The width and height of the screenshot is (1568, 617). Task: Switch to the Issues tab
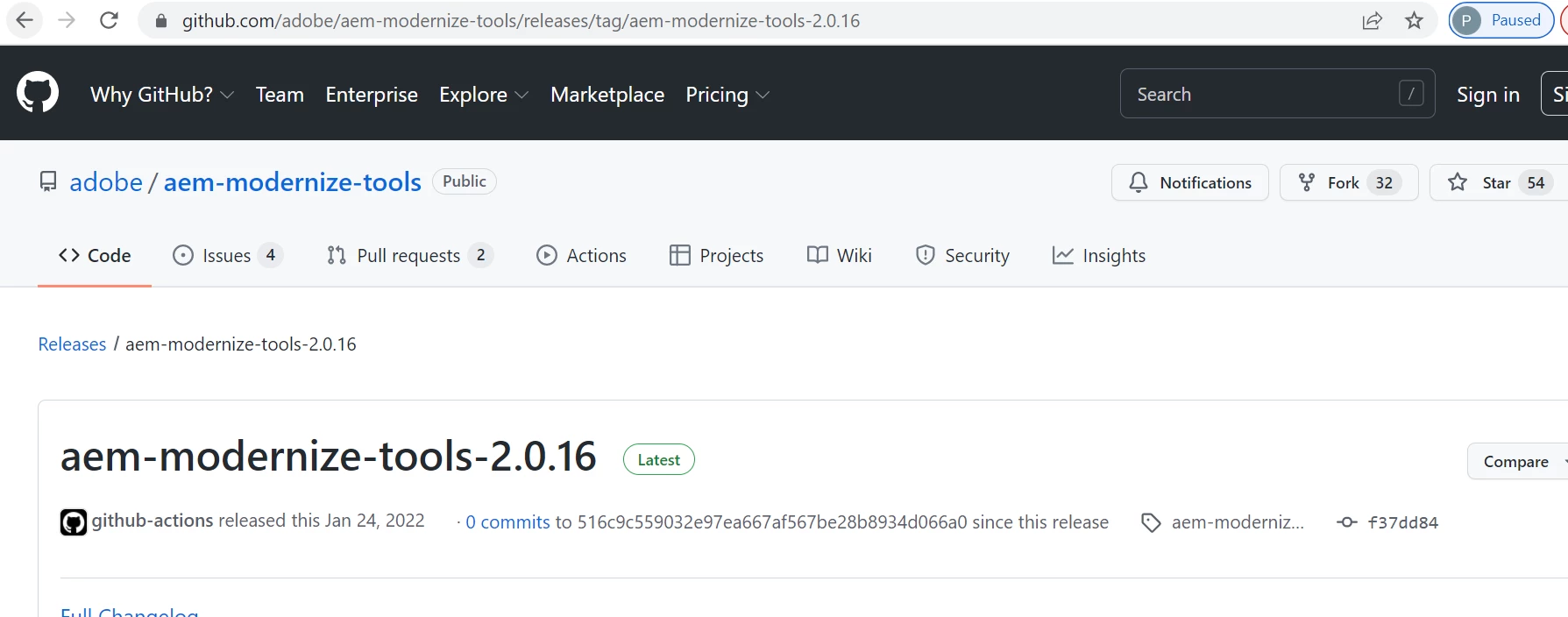(x=228, y=255)
